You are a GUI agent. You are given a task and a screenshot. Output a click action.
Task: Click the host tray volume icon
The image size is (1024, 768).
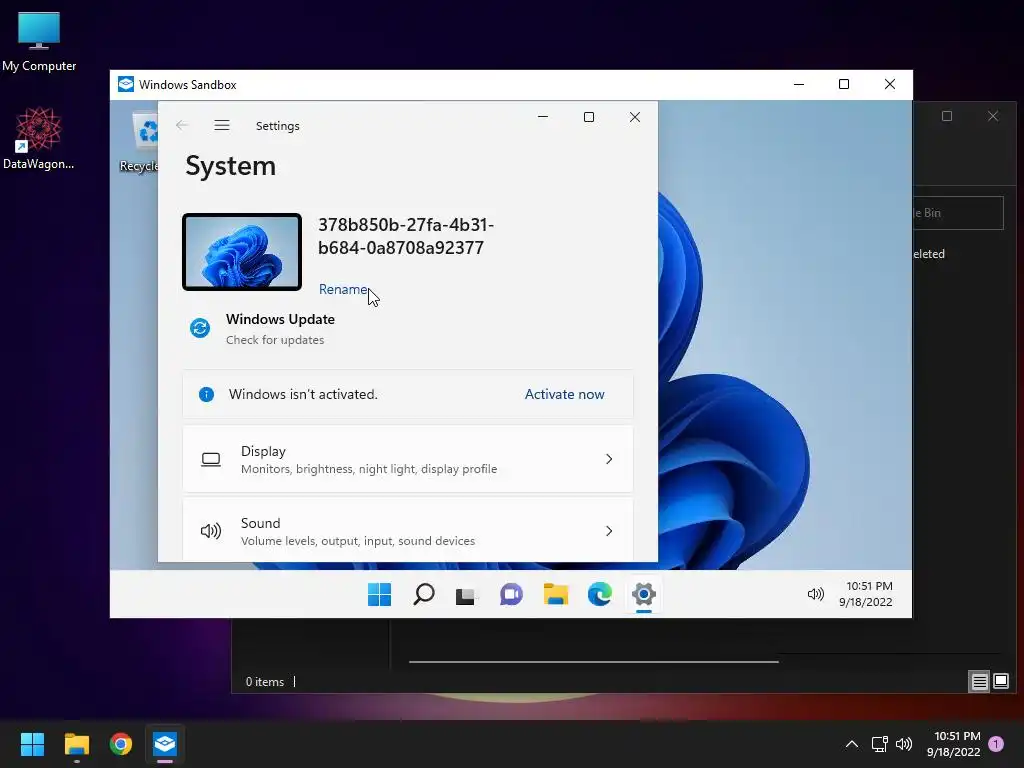pos(904,744)
